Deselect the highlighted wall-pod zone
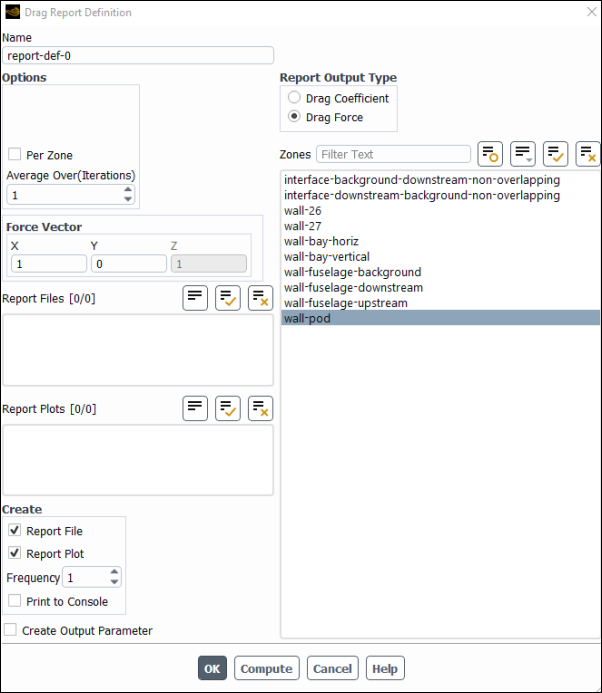This screenshot has width=602, height=693. point(440,318)
